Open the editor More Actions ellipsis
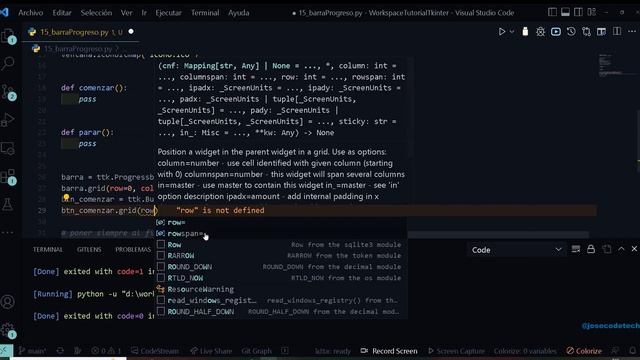The width and height of the screenshot is (640, 360). point(632,31)
